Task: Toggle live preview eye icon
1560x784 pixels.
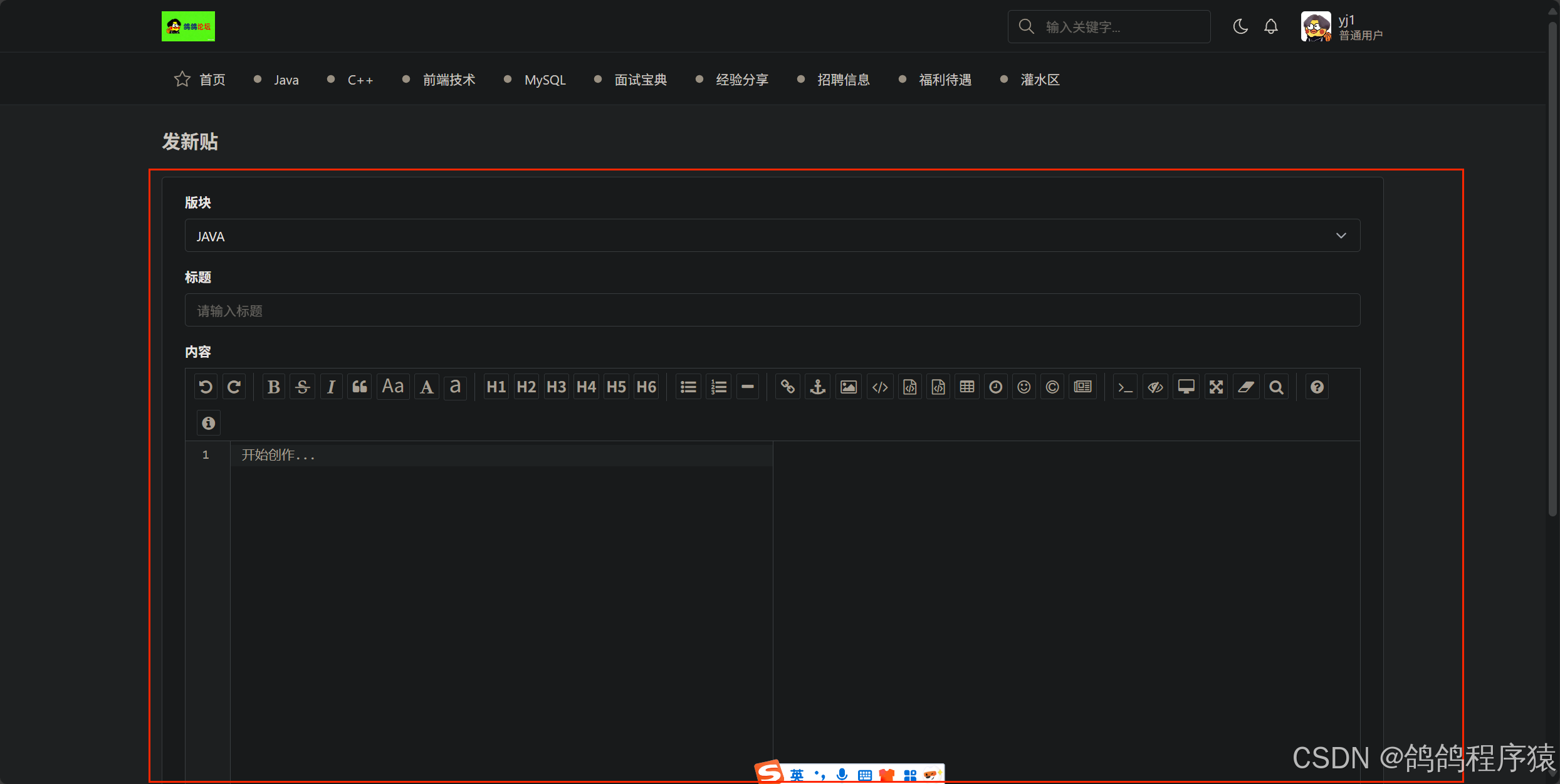Action: (x=1155, y=387)
